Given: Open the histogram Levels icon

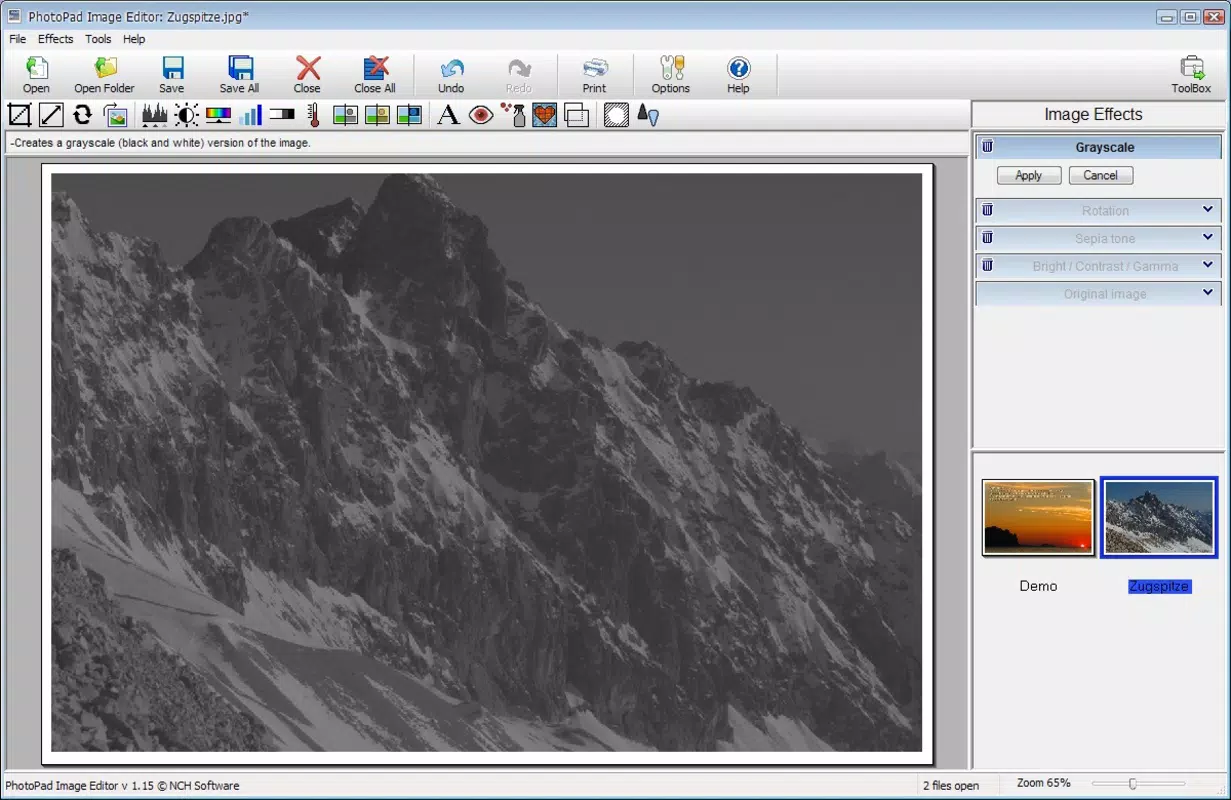Looking at the screenshot, I should tap(154, 115).
